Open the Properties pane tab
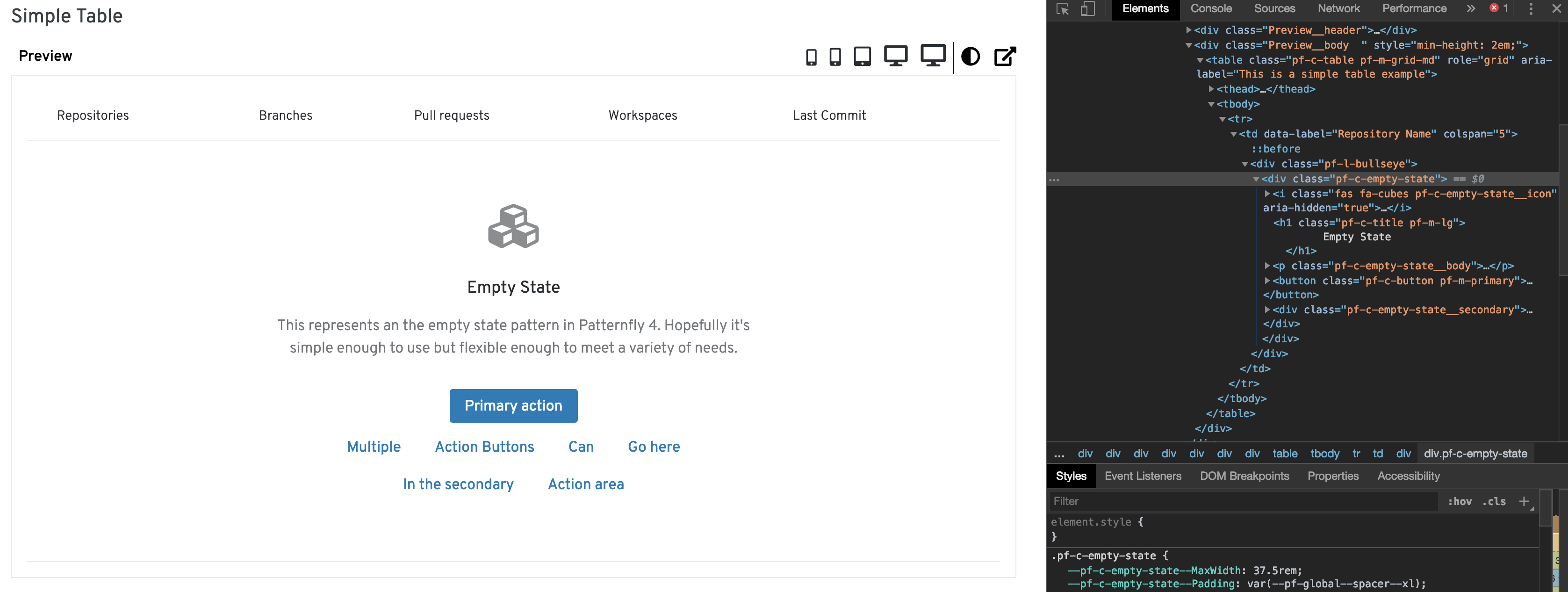This screenshot has width=1568, height=592. (1332, 476)
